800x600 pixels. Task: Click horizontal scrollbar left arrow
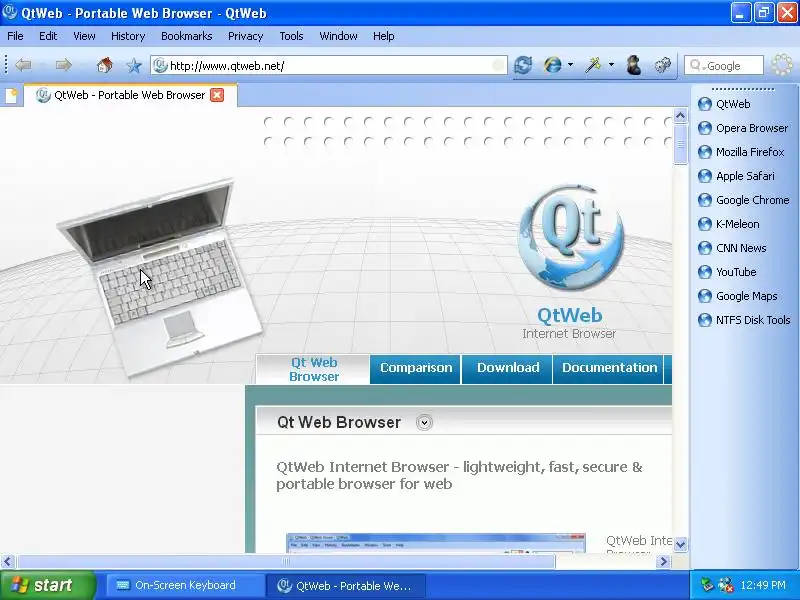click(7, 562)
